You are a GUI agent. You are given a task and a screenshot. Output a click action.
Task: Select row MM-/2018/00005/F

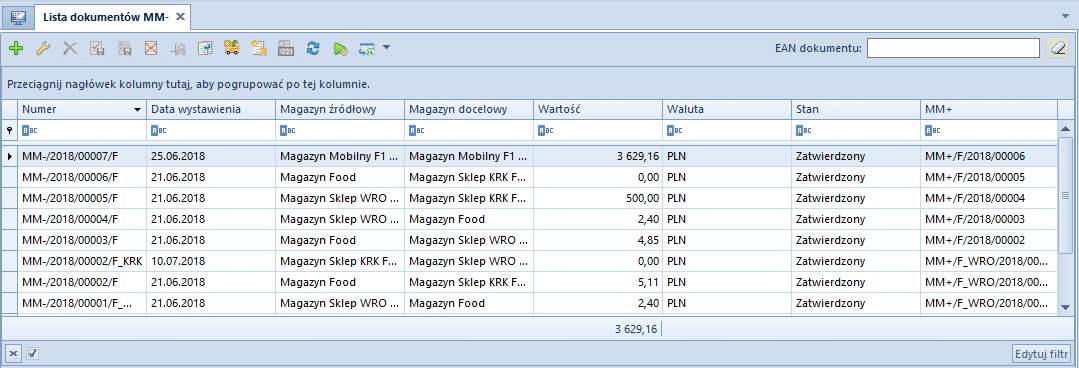530,198
